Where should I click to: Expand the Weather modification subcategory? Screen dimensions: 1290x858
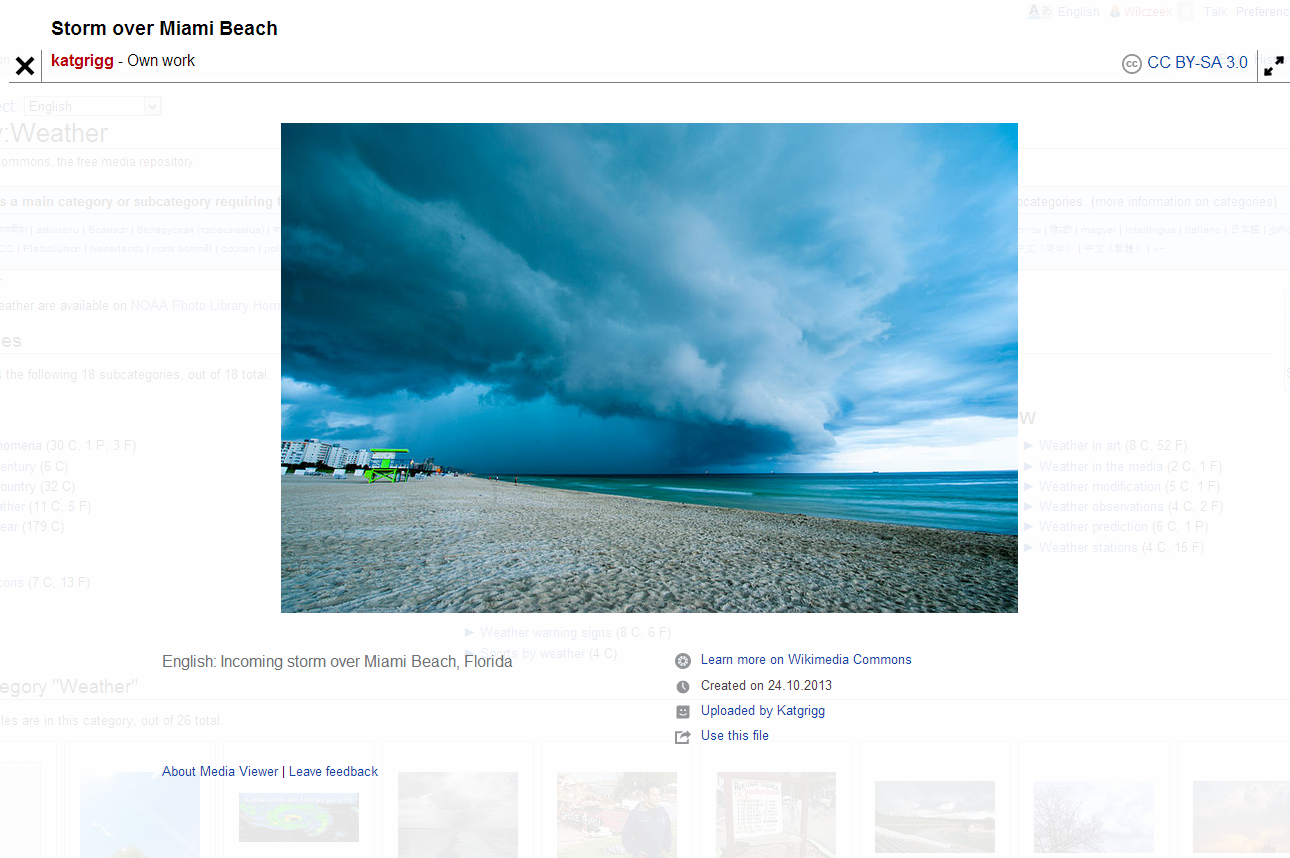point(1028,487)
